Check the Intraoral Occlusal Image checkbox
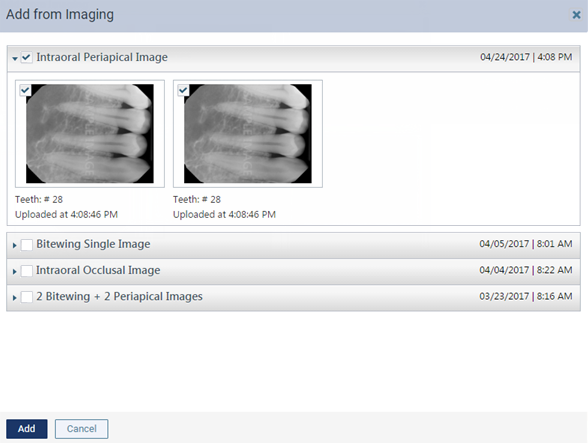 point(27,271)
